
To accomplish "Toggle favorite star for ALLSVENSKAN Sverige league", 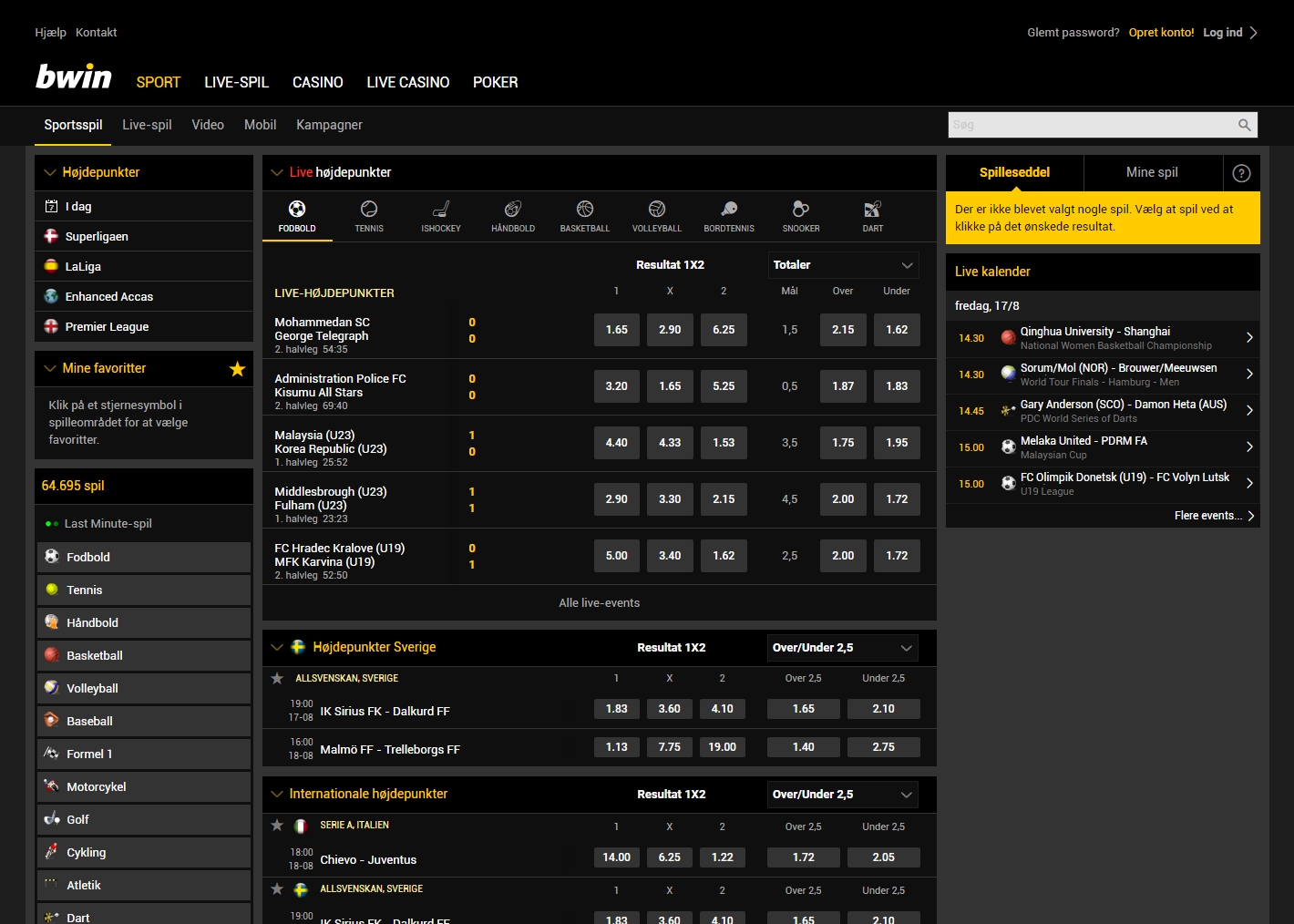I will (277, 677).
